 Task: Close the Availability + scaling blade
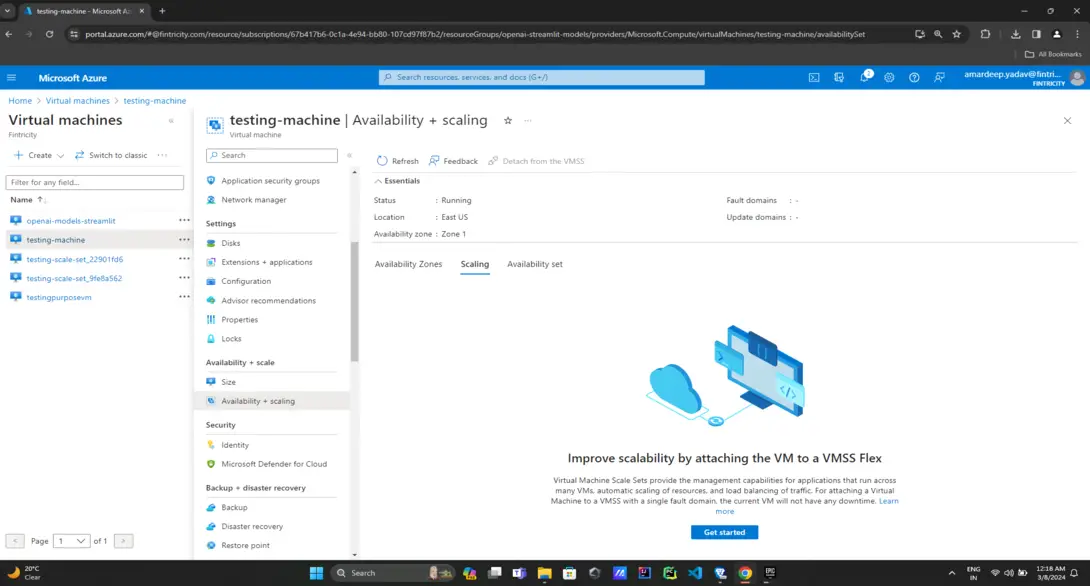click(1067, 121)
